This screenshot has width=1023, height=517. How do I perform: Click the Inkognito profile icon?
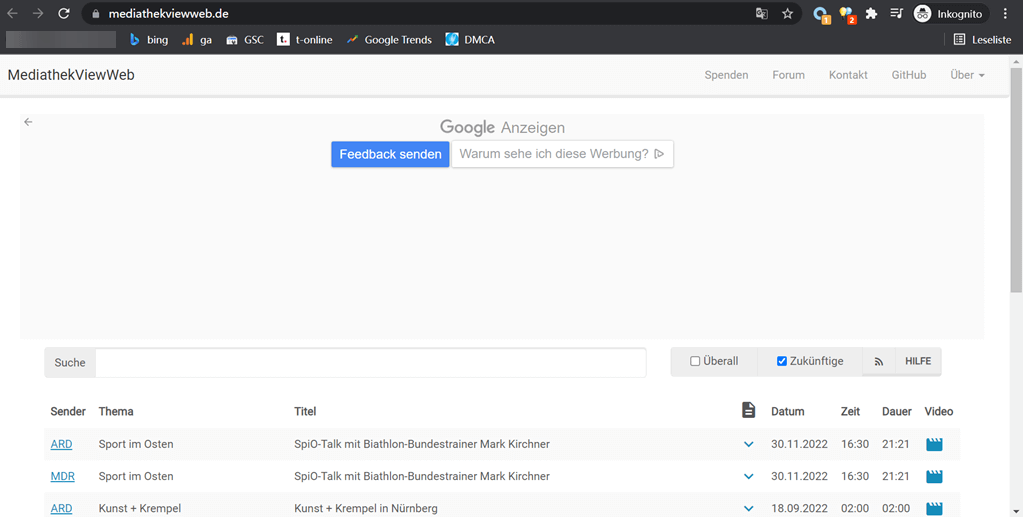click(x=949, y=14)
